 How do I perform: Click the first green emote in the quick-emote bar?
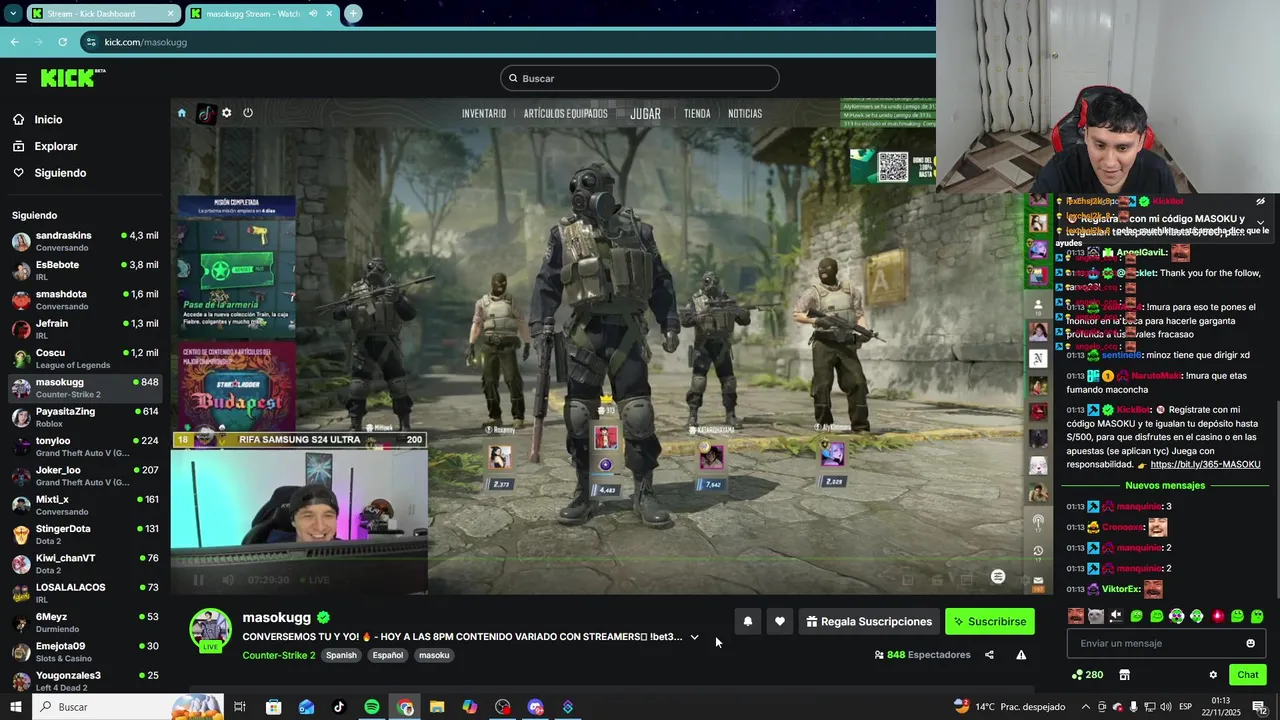pyautogui.click(x=1136, y=616)
